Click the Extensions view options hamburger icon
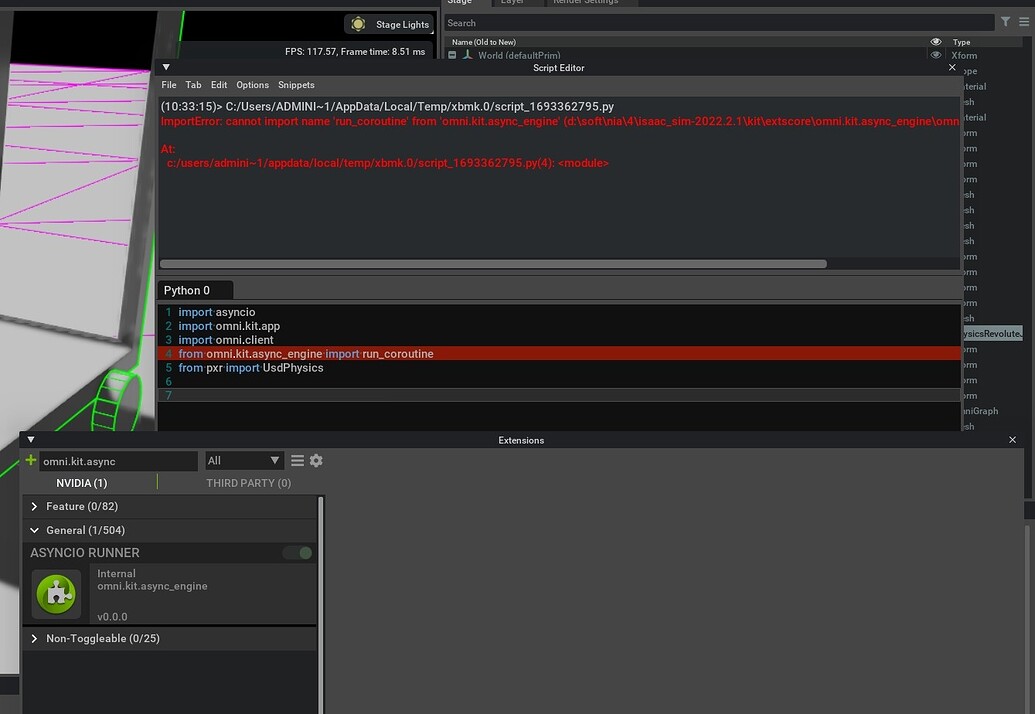1035x714 pixels. click(x=297, y=460)
